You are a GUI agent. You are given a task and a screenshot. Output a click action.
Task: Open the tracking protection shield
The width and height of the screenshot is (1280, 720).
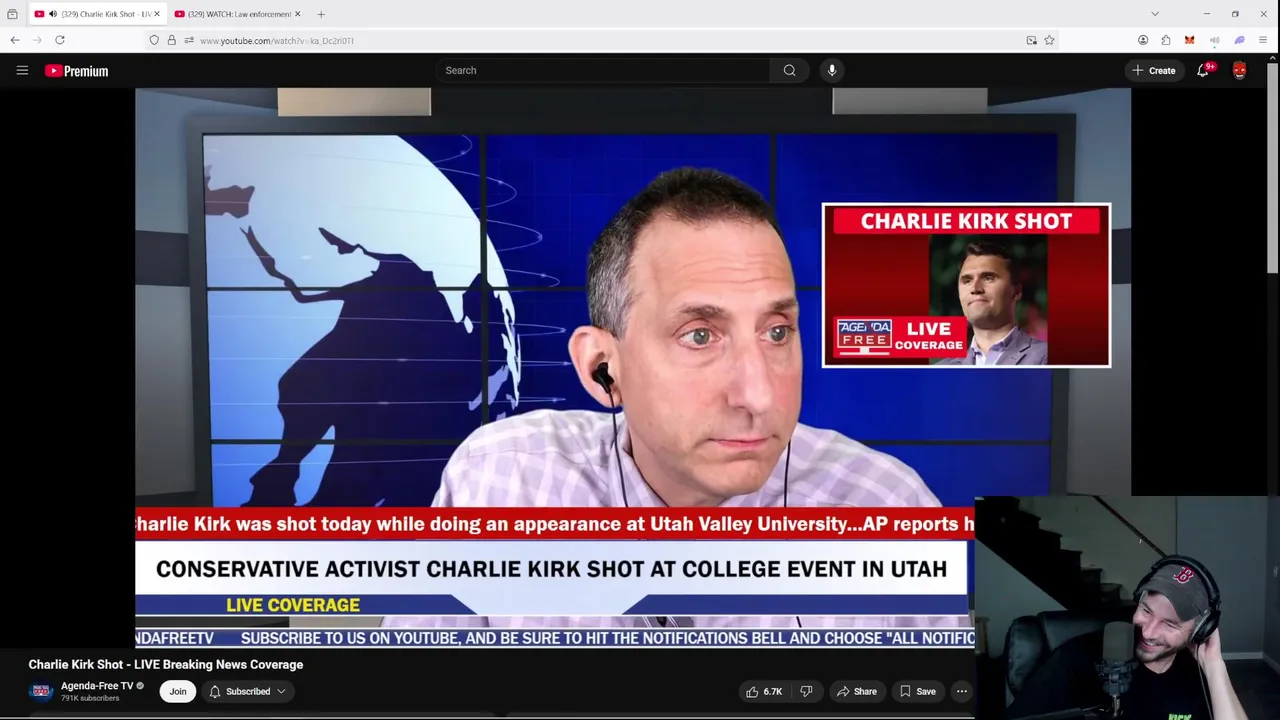154,40
